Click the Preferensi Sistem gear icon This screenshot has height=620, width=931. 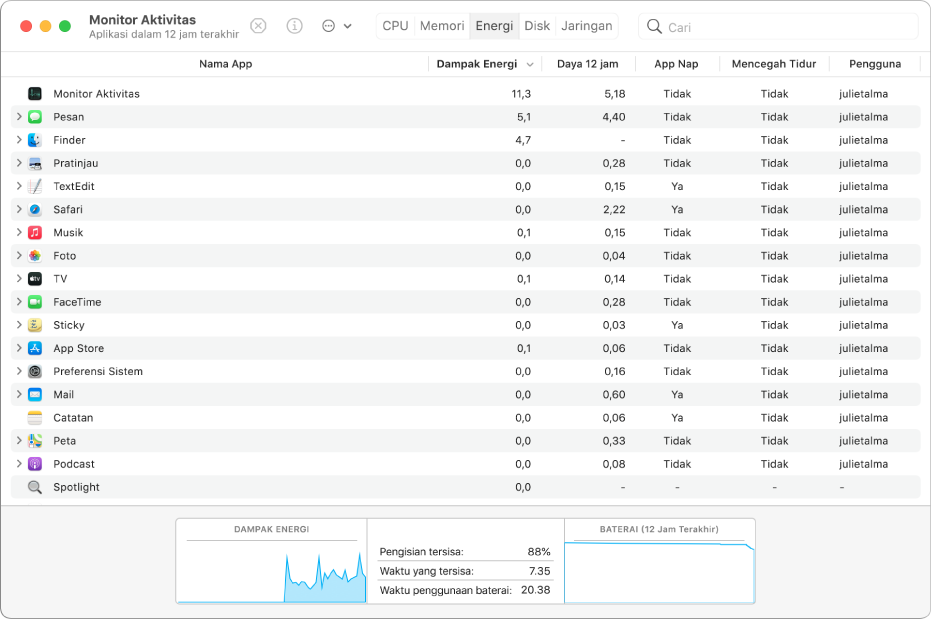35,372
